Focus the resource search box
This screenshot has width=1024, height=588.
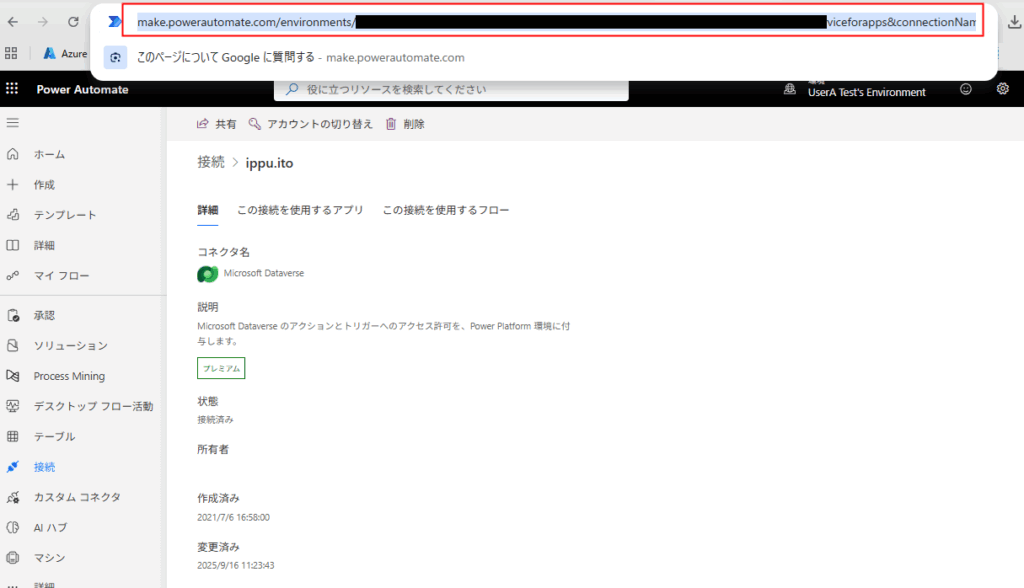click(451, 90)
